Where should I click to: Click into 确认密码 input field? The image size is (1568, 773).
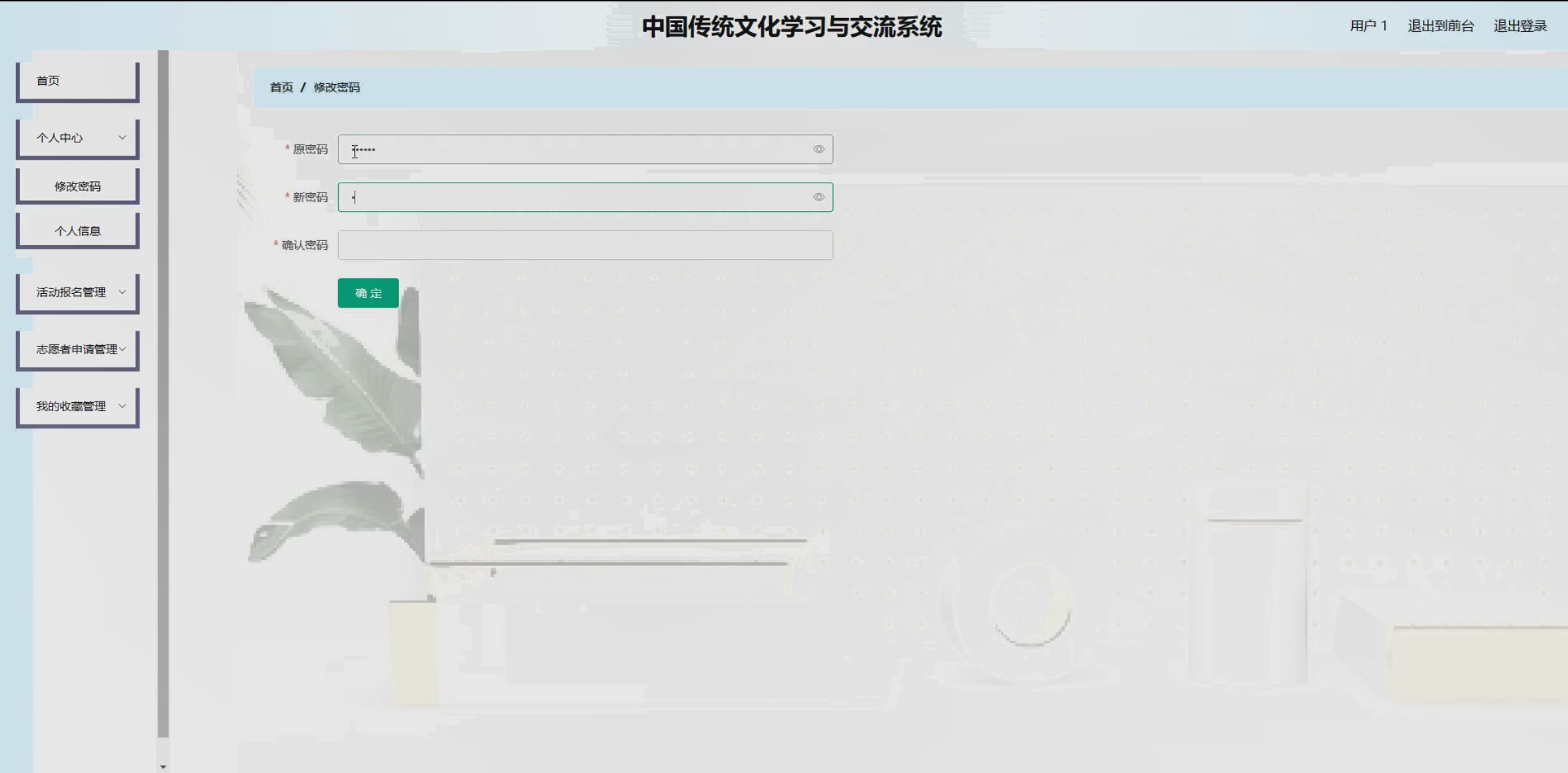coord(584,245)
